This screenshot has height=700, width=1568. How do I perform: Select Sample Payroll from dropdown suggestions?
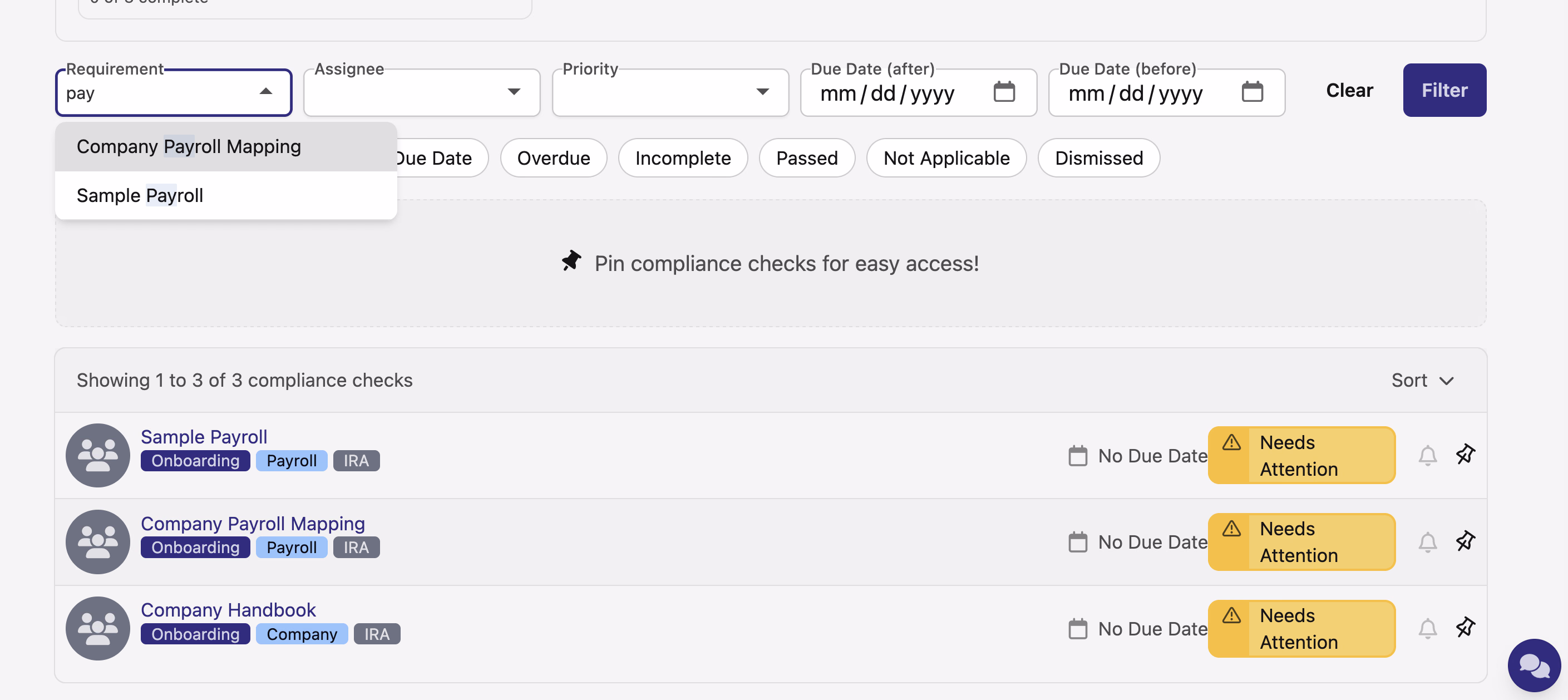click(226, 195)
